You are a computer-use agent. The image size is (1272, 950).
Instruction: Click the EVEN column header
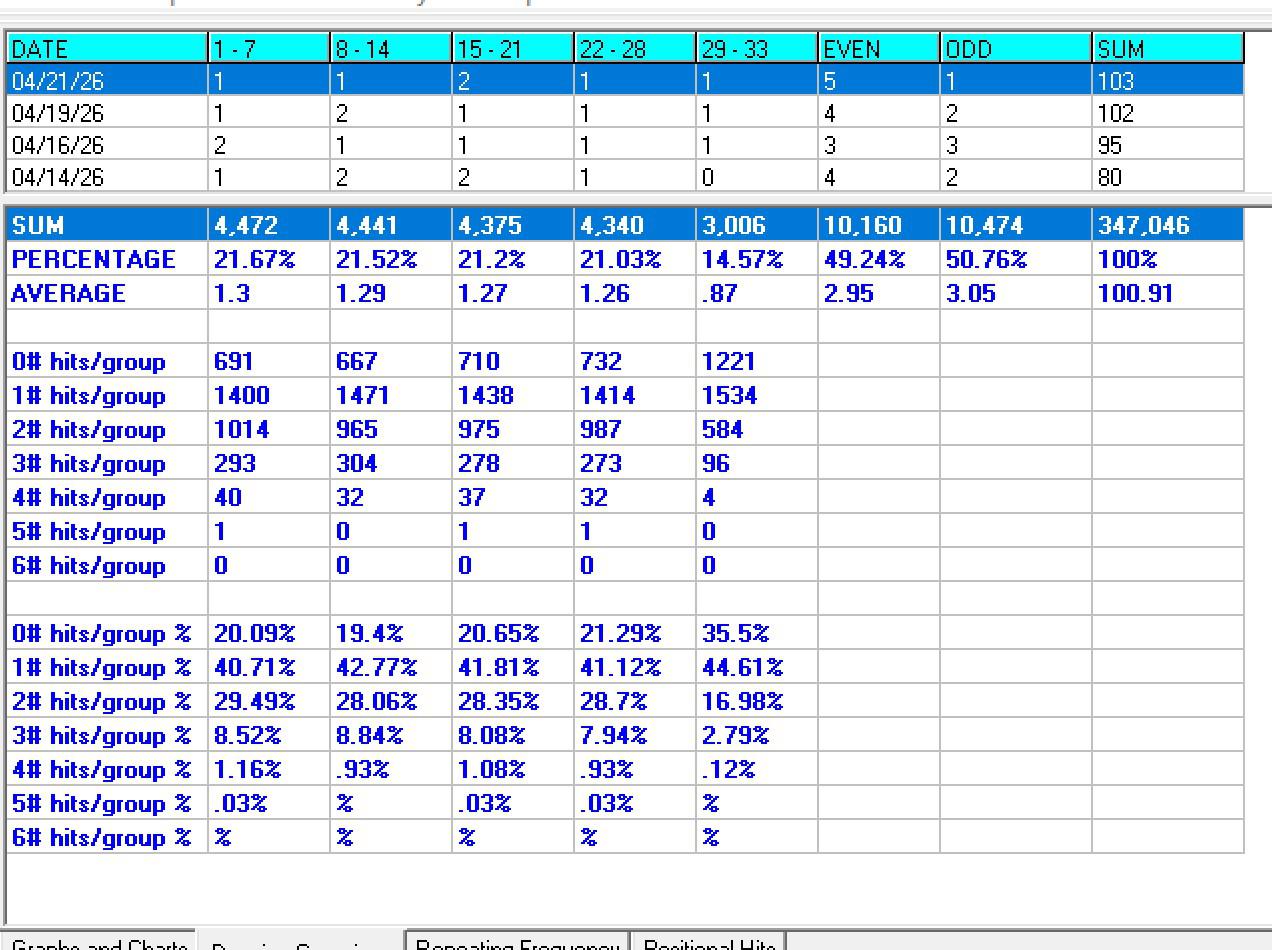(x=878, y=49)
